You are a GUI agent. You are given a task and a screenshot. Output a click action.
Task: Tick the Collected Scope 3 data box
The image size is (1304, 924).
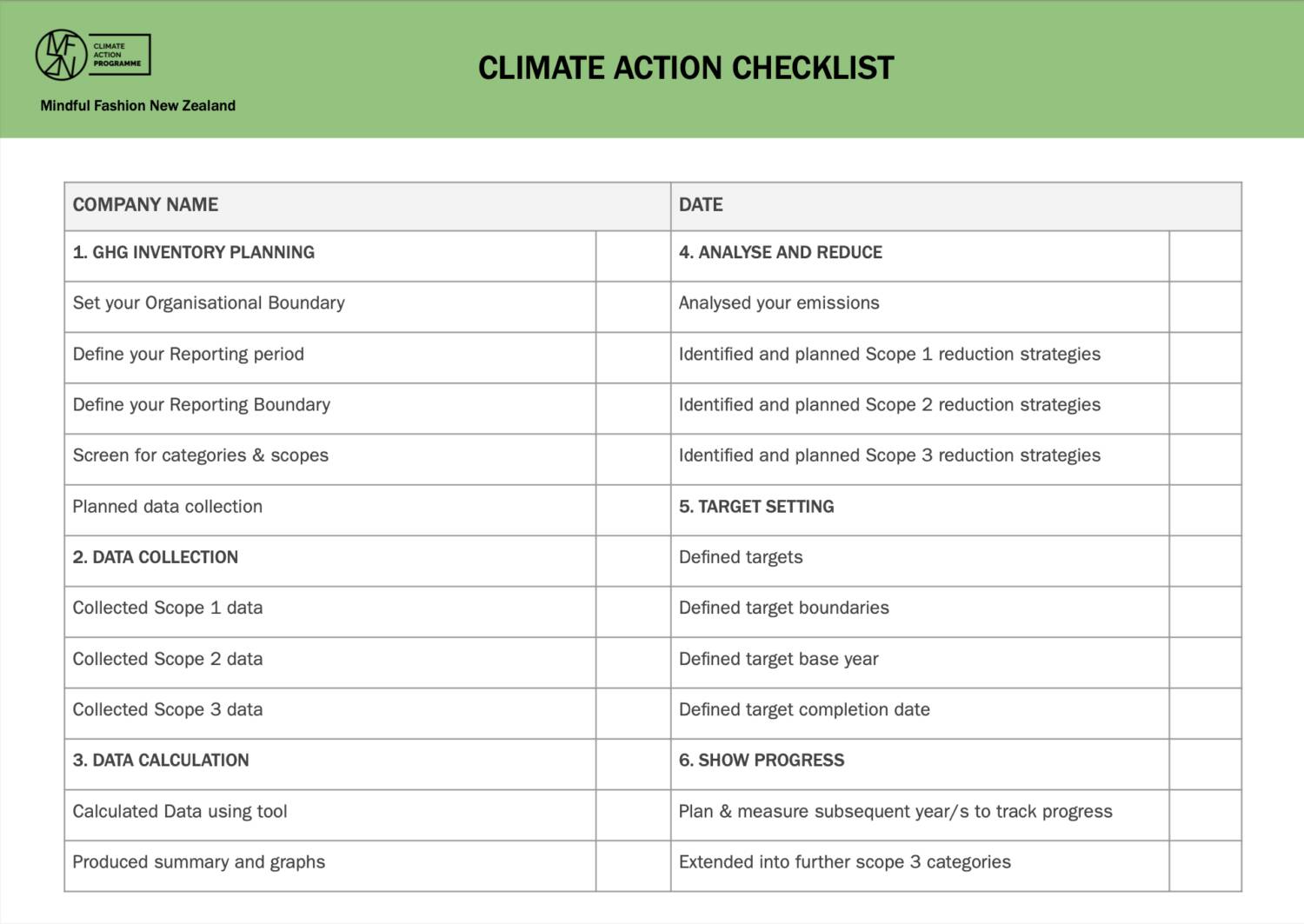[x=633, y=714]
